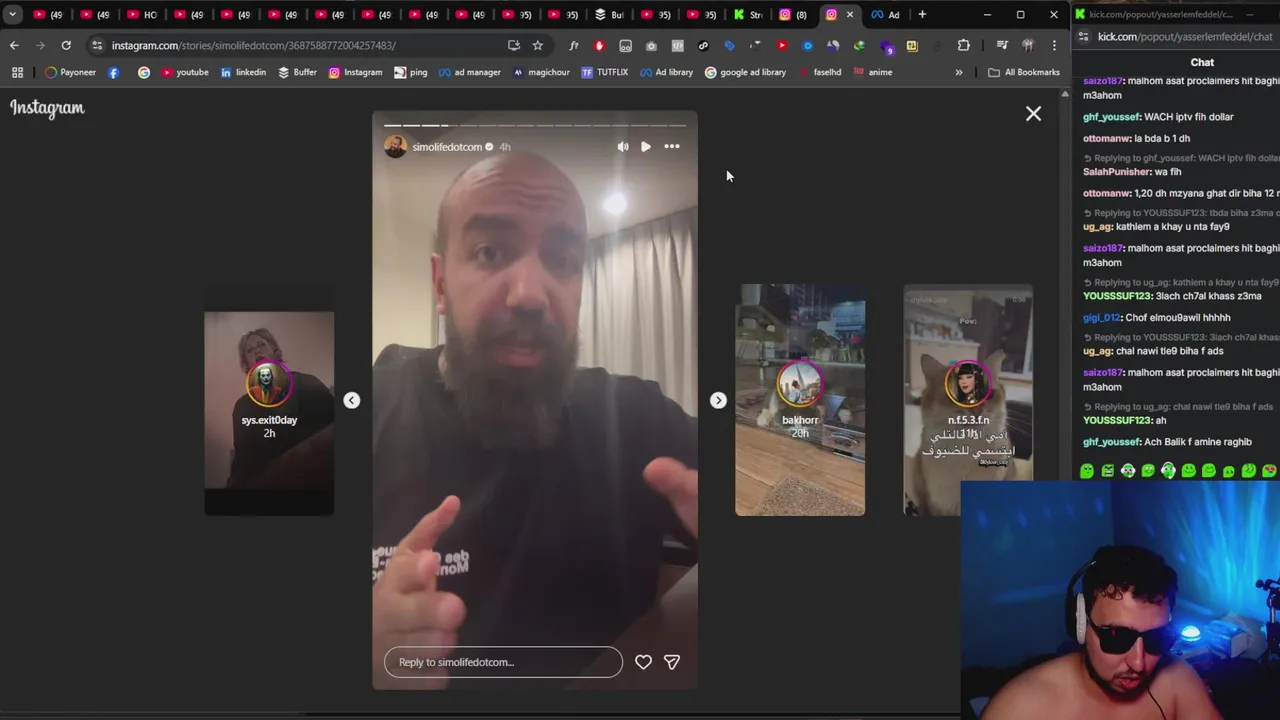This screenshot has width=1280, height=720.
Task: Open the browser Extensions puzzle icon
Action: coord(963,45)
